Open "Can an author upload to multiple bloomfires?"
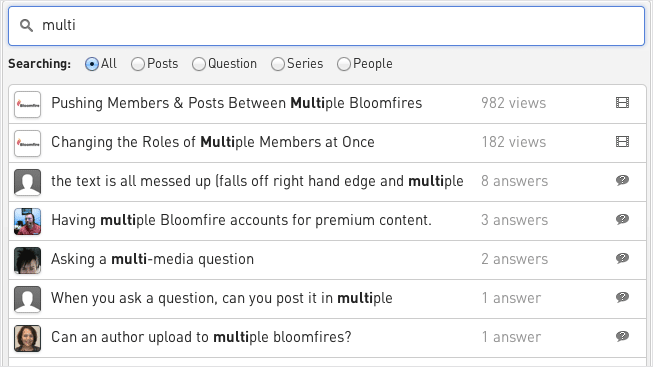The width and height of the screenshot is (653, 367). (201, 337)
